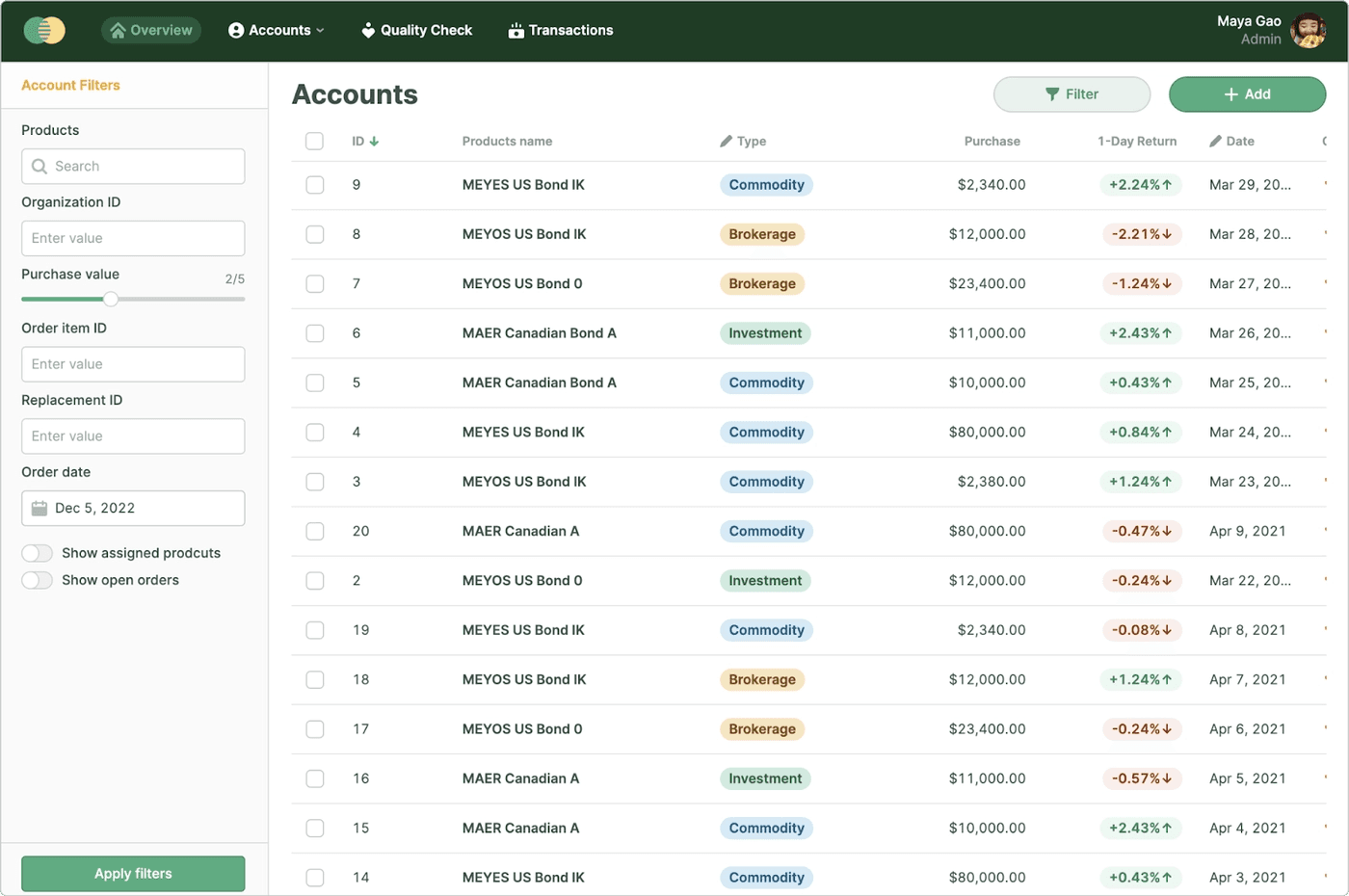Screen dimensions: 1349x896
Task: Check the select-all checkbox in table header
Action: [315, 142]
